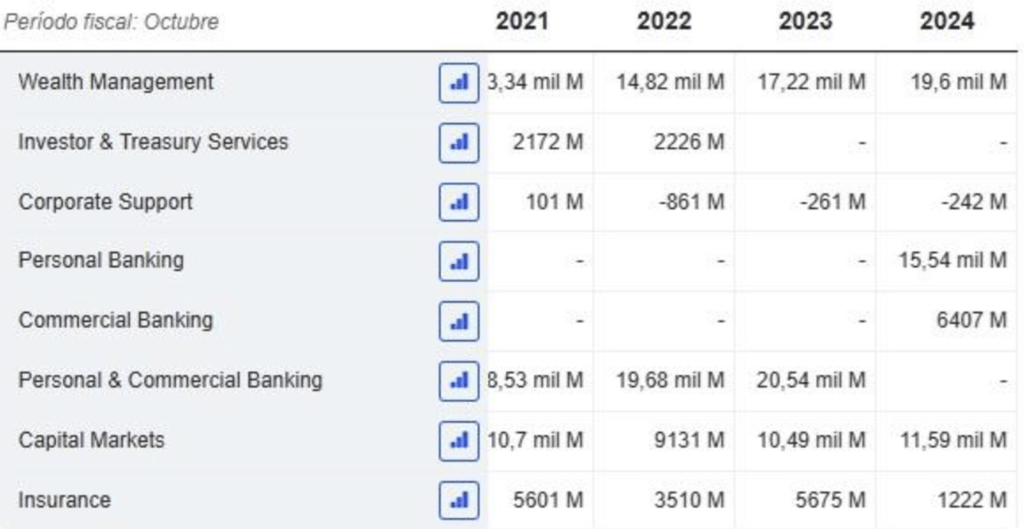1024x529 pixels.
Task: Open chart icon for Wealth Management
Action: pos(460,82)
